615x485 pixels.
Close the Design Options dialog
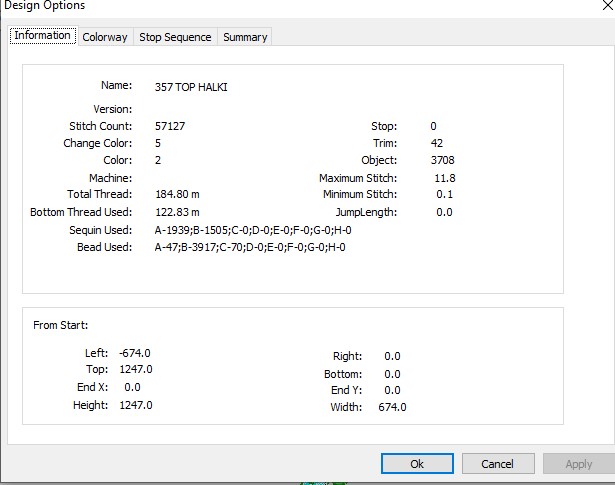tap(608, 5)
